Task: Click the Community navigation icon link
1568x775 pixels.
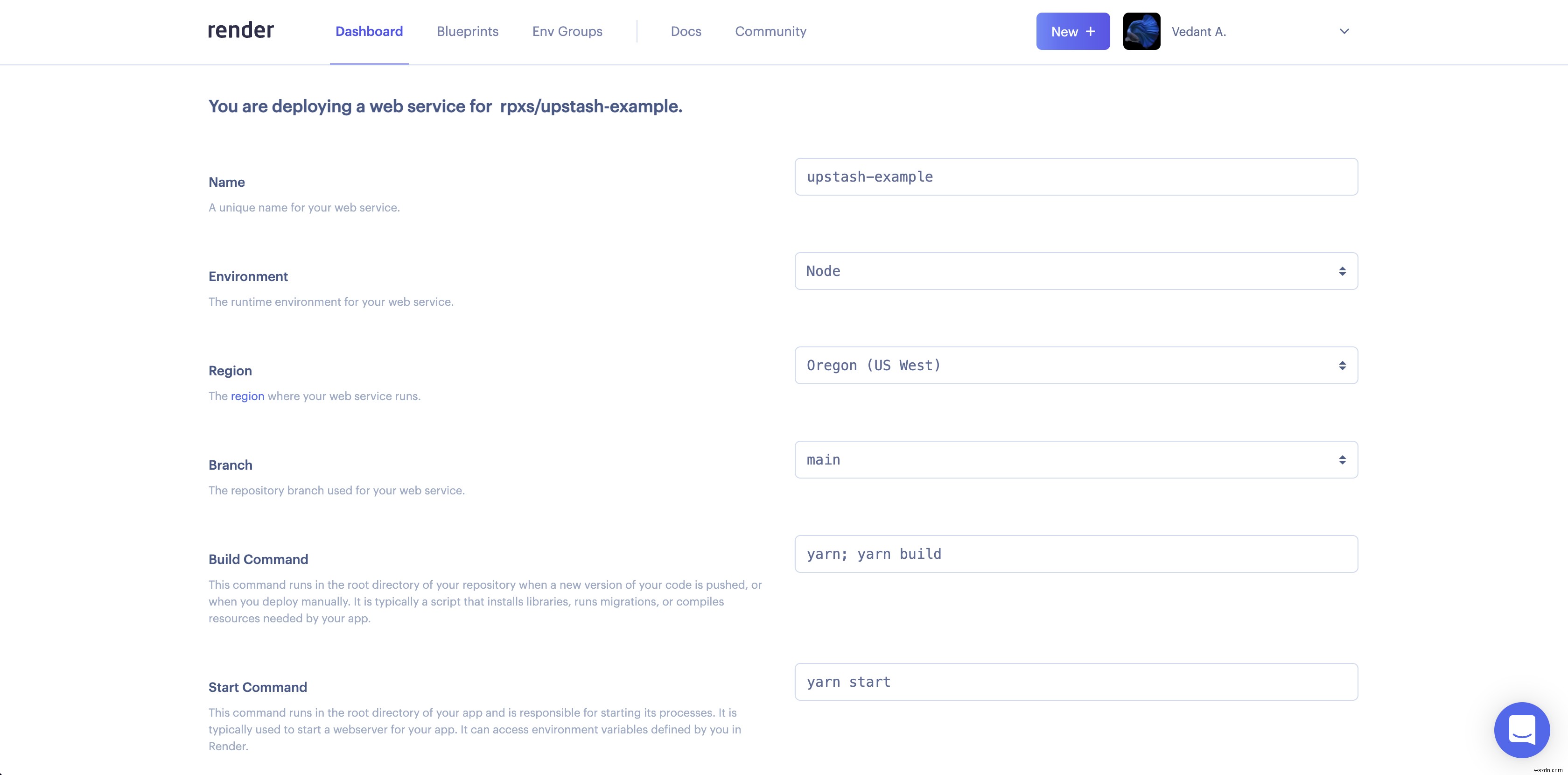Action: coord(770,31)
